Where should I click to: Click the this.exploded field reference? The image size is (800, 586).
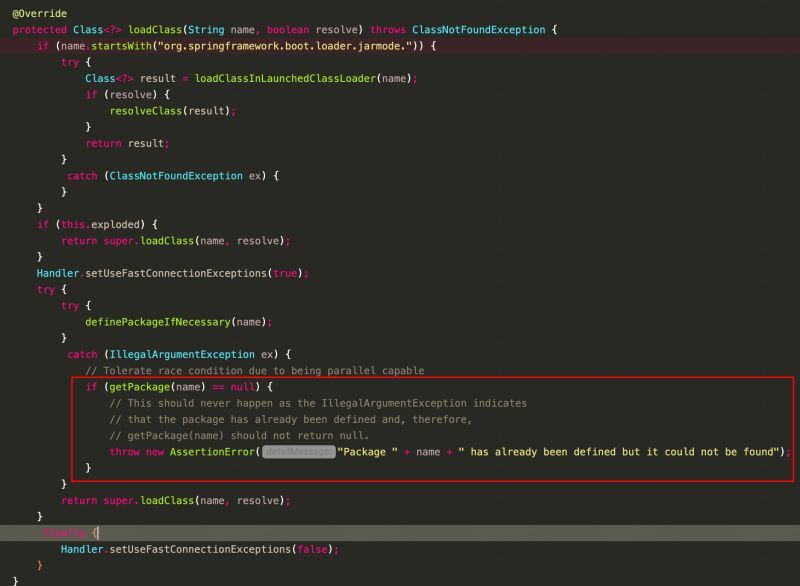(x=97, y=224)
